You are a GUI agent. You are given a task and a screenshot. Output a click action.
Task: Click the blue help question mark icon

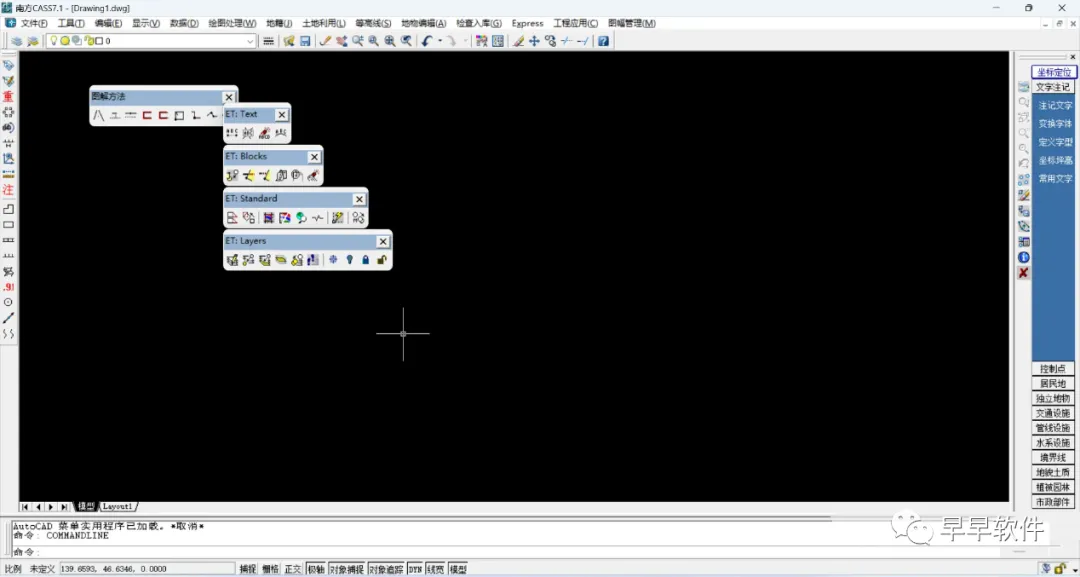(603, 41)
